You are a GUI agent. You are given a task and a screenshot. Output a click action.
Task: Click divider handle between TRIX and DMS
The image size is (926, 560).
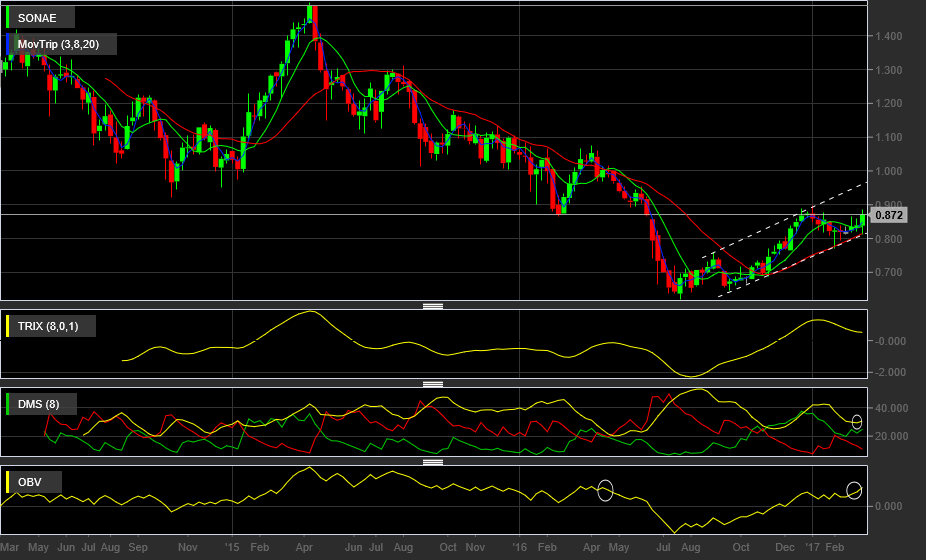(433, 384)
